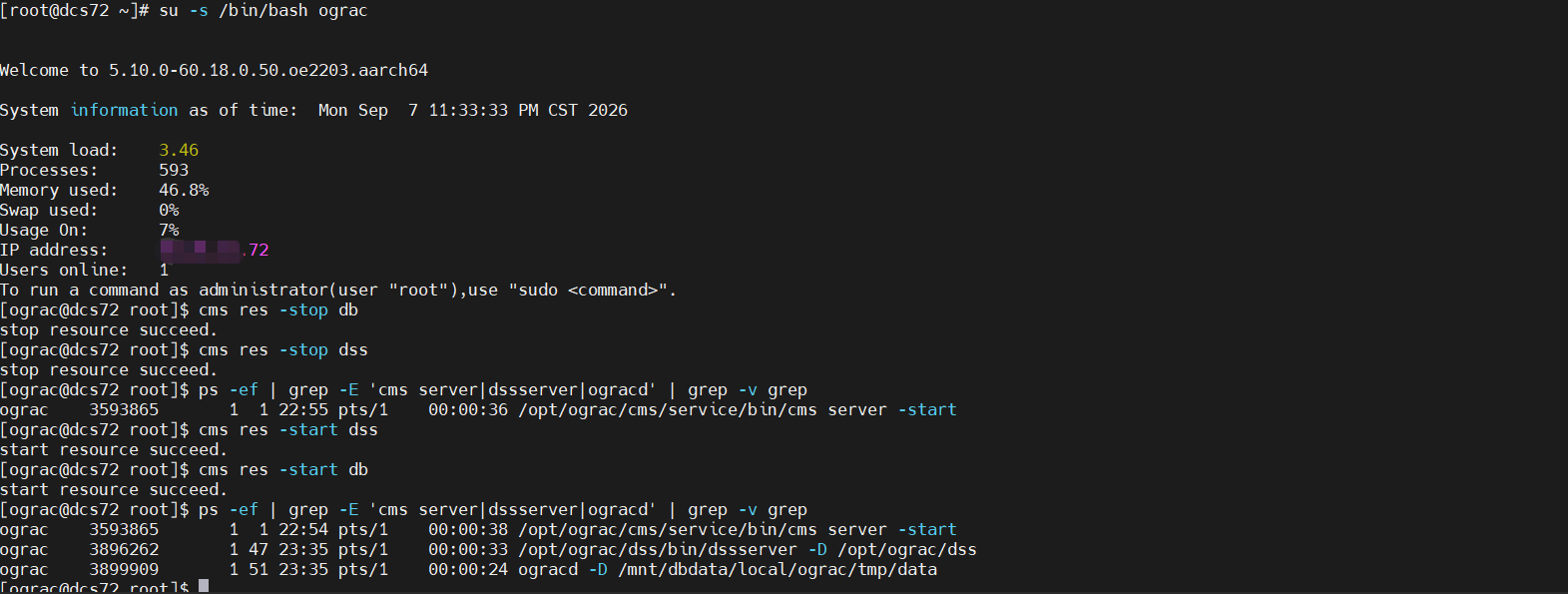The image size is (1568, 594).
Task: Click the magenta IP address suffix .72
Action: (255, 250)
